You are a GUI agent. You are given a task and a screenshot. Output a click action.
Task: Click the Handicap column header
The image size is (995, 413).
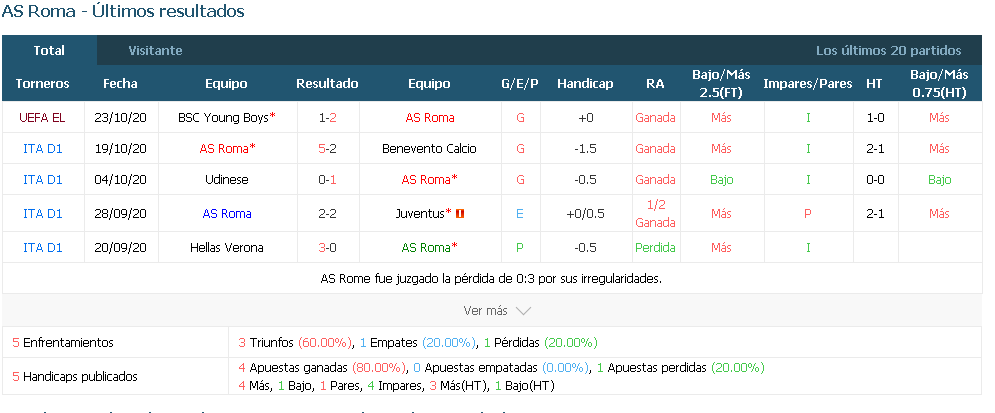[x=585, y=84]
